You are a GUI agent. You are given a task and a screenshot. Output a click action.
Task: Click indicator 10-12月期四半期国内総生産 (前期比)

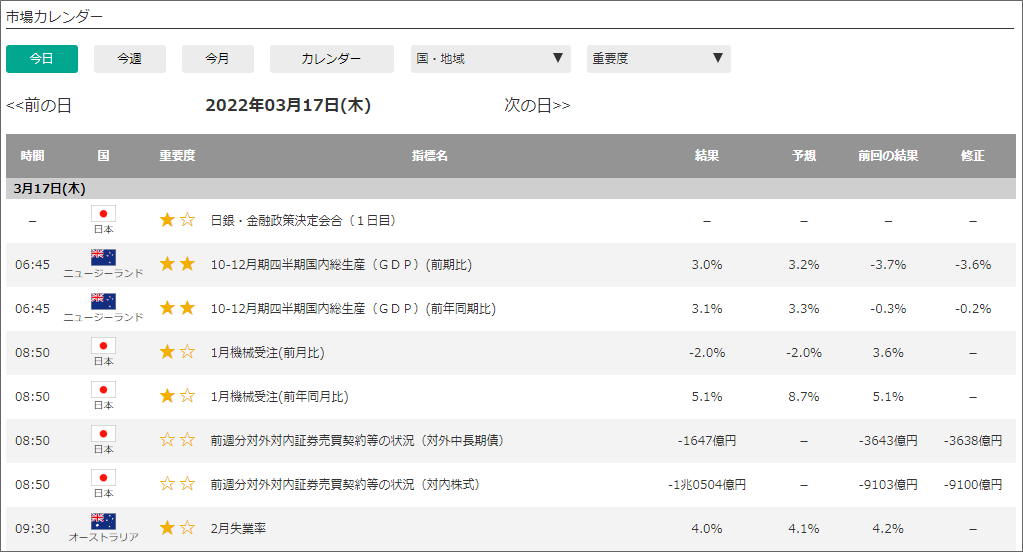click(341, 265)
